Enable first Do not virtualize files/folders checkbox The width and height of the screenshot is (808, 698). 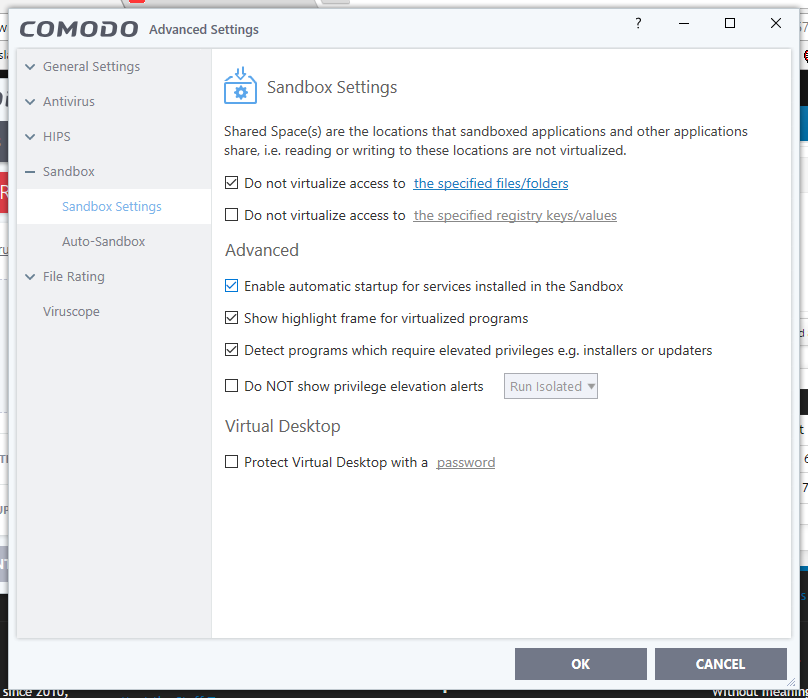(231, 183)
